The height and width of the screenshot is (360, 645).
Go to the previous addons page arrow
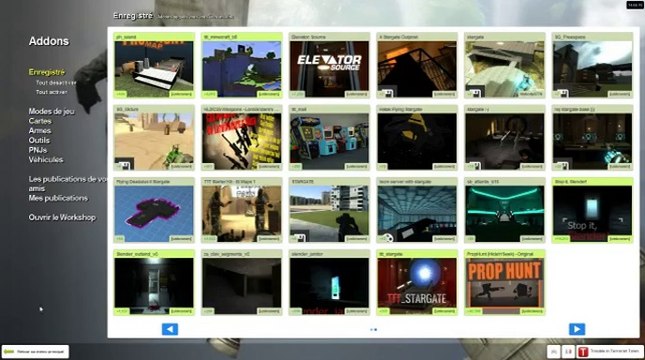click(x=170, y=329)
